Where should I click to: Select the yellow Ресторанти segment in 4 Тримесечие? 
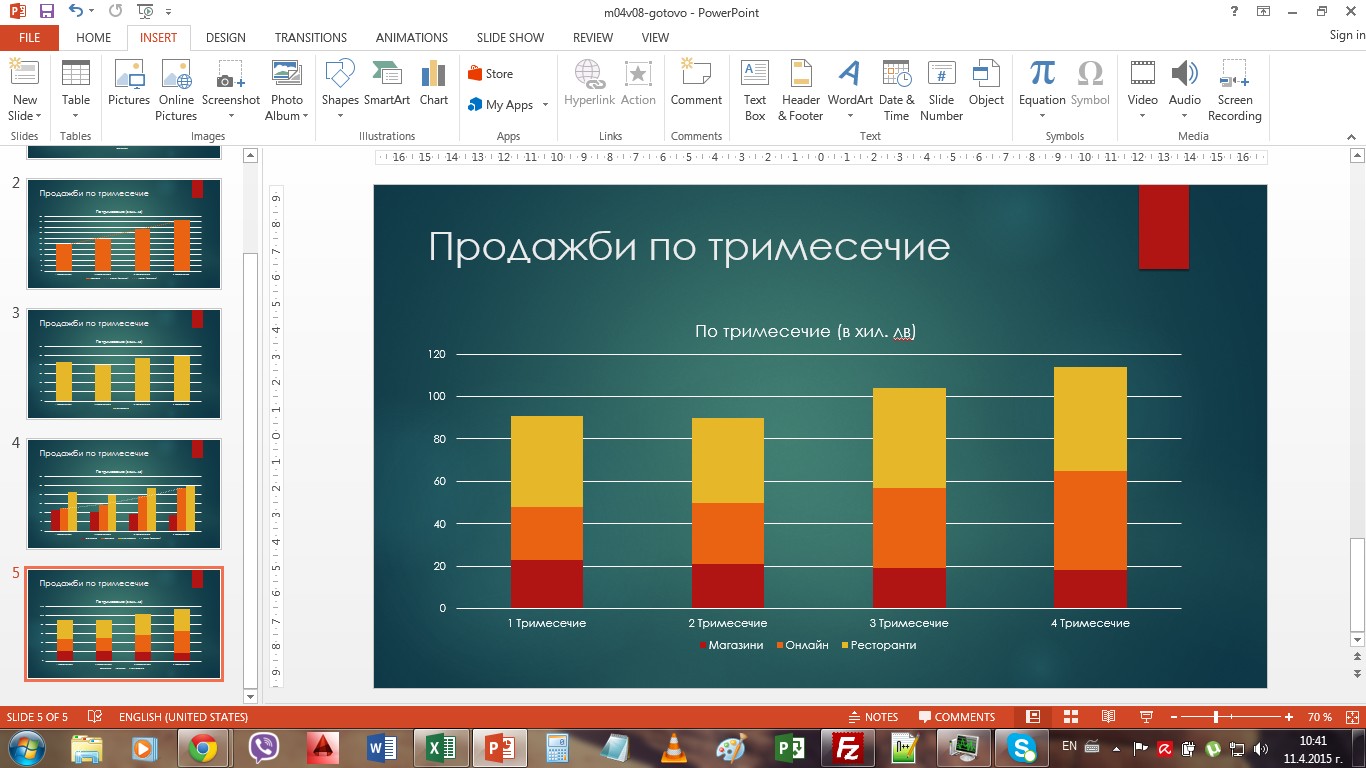coord(1090,419)
